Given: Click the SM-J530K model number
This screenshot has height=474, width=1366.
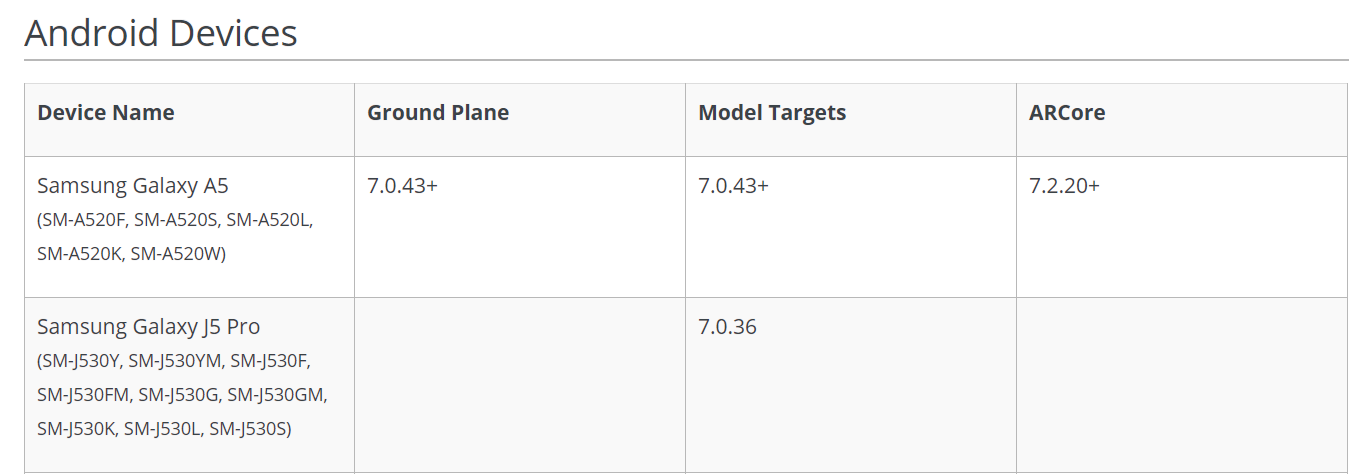Looking at the screenshot, I should (77, 428).
